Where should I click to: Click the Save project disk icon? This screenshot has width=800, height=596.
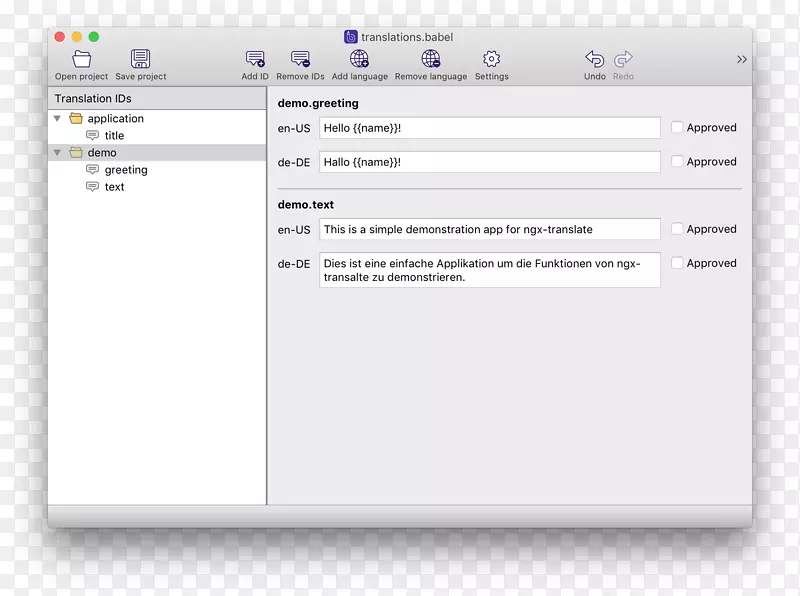click(140, 59)
